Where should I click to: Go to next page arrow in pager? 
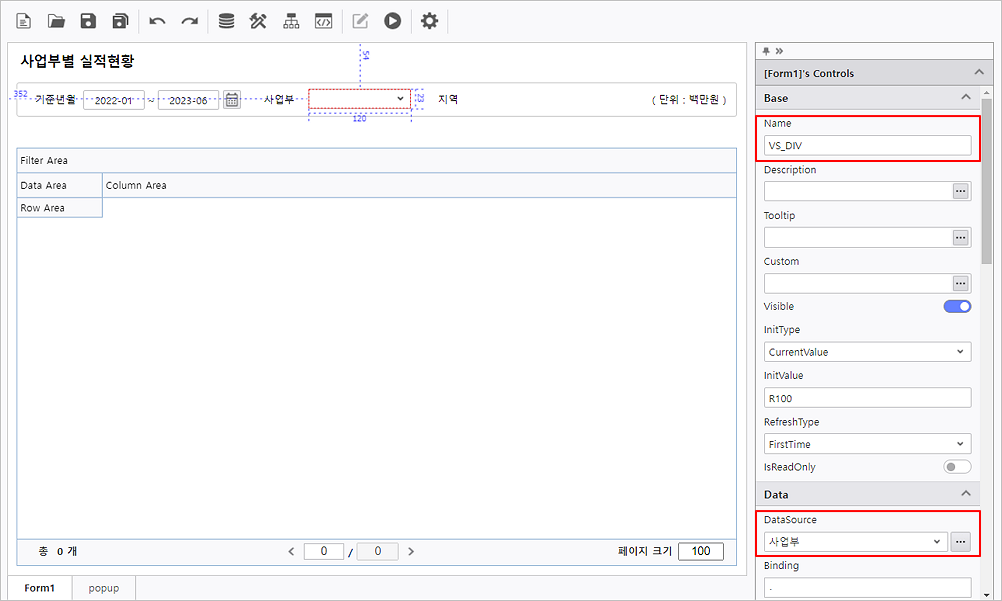click(411, 551)
